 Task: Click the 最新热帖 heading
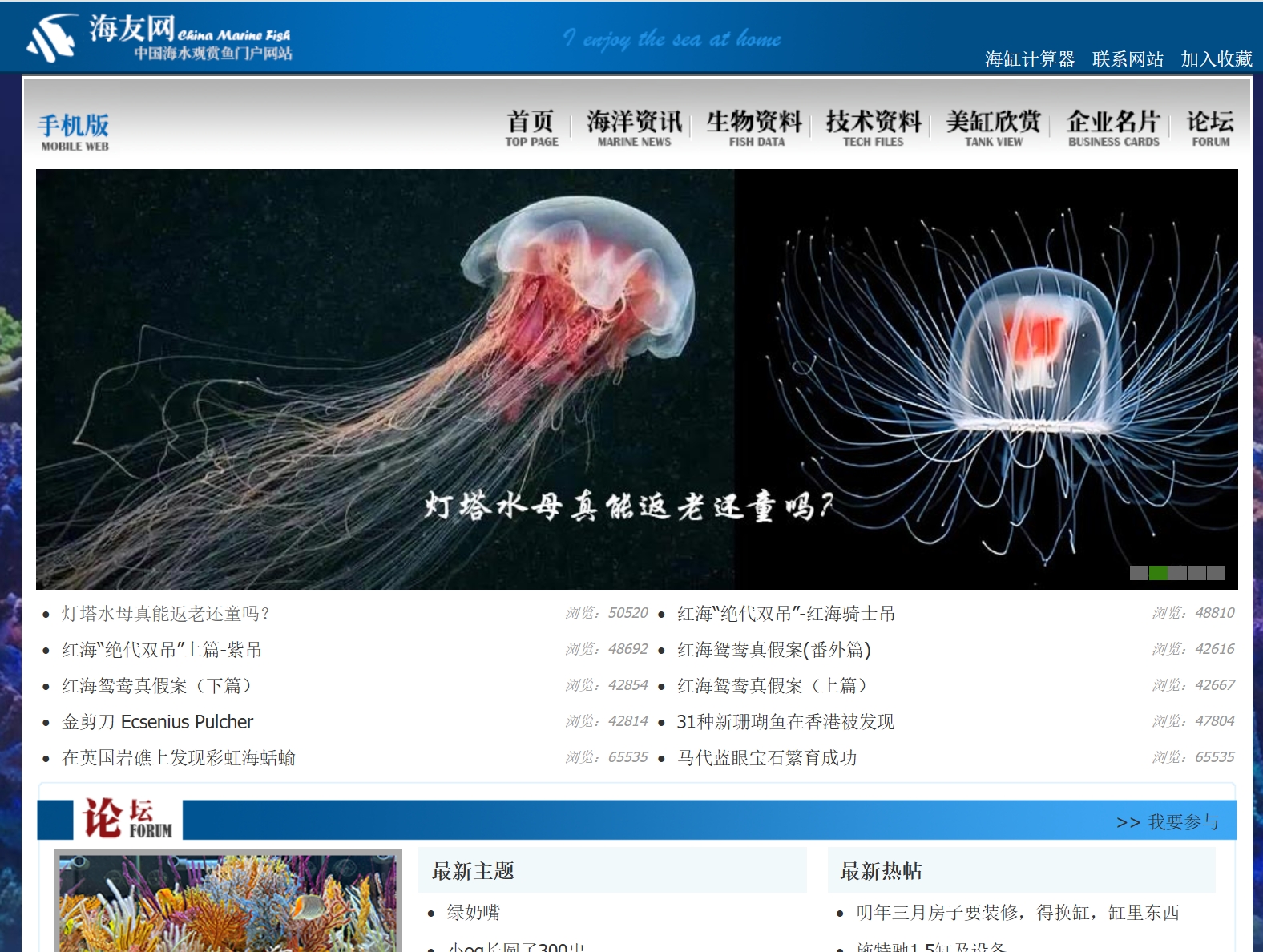(881, 871)
